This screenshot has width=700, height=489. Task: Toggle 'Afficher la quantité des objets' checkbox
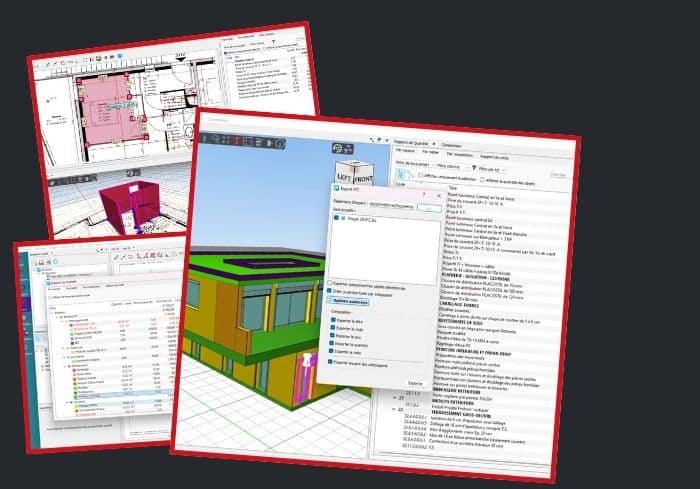pos(482,180)
